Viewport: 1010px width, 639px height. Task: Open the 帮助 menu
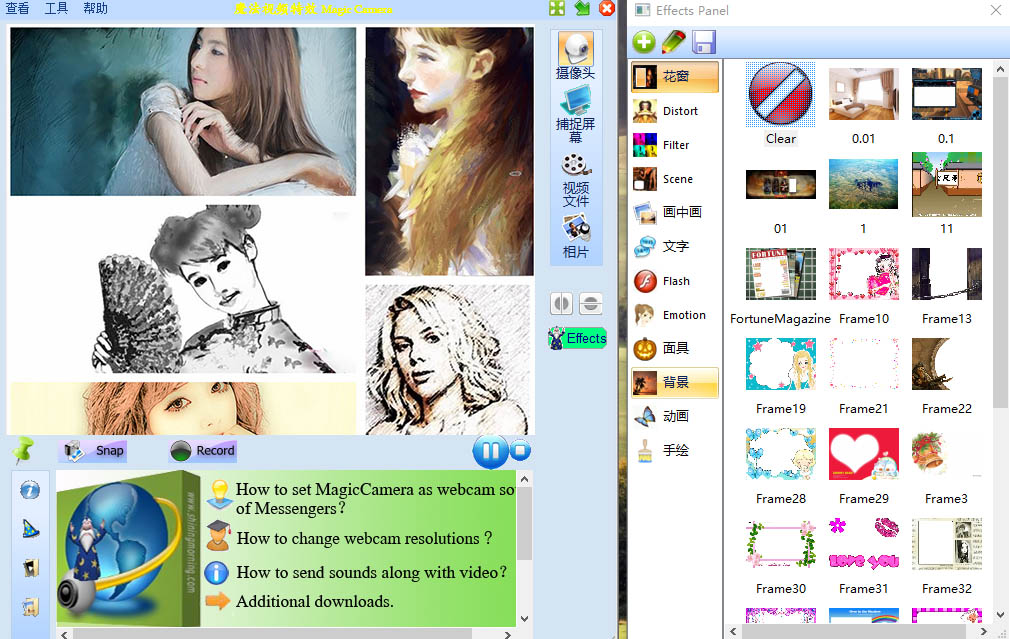[x=95, y=8]
